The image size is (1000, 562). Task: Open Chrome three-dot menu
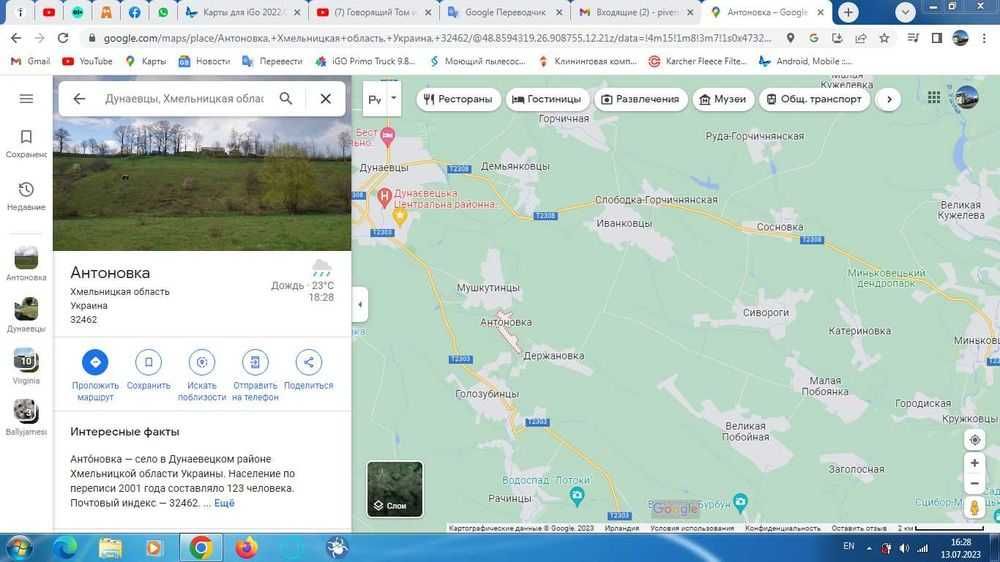[985, 38]
